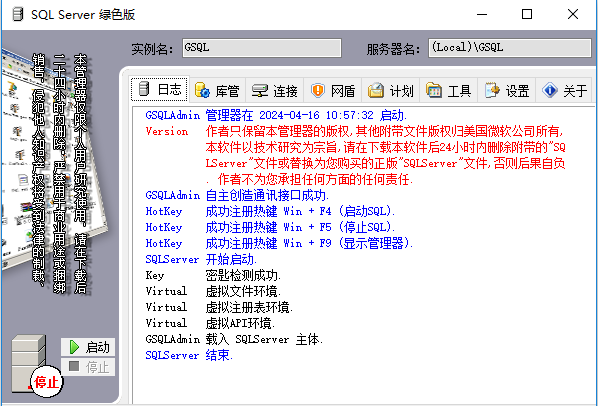The width and height of the screenshot is (598, 406).
Task: Open the 连接 connection tab
Action: (x=275, y=91)
